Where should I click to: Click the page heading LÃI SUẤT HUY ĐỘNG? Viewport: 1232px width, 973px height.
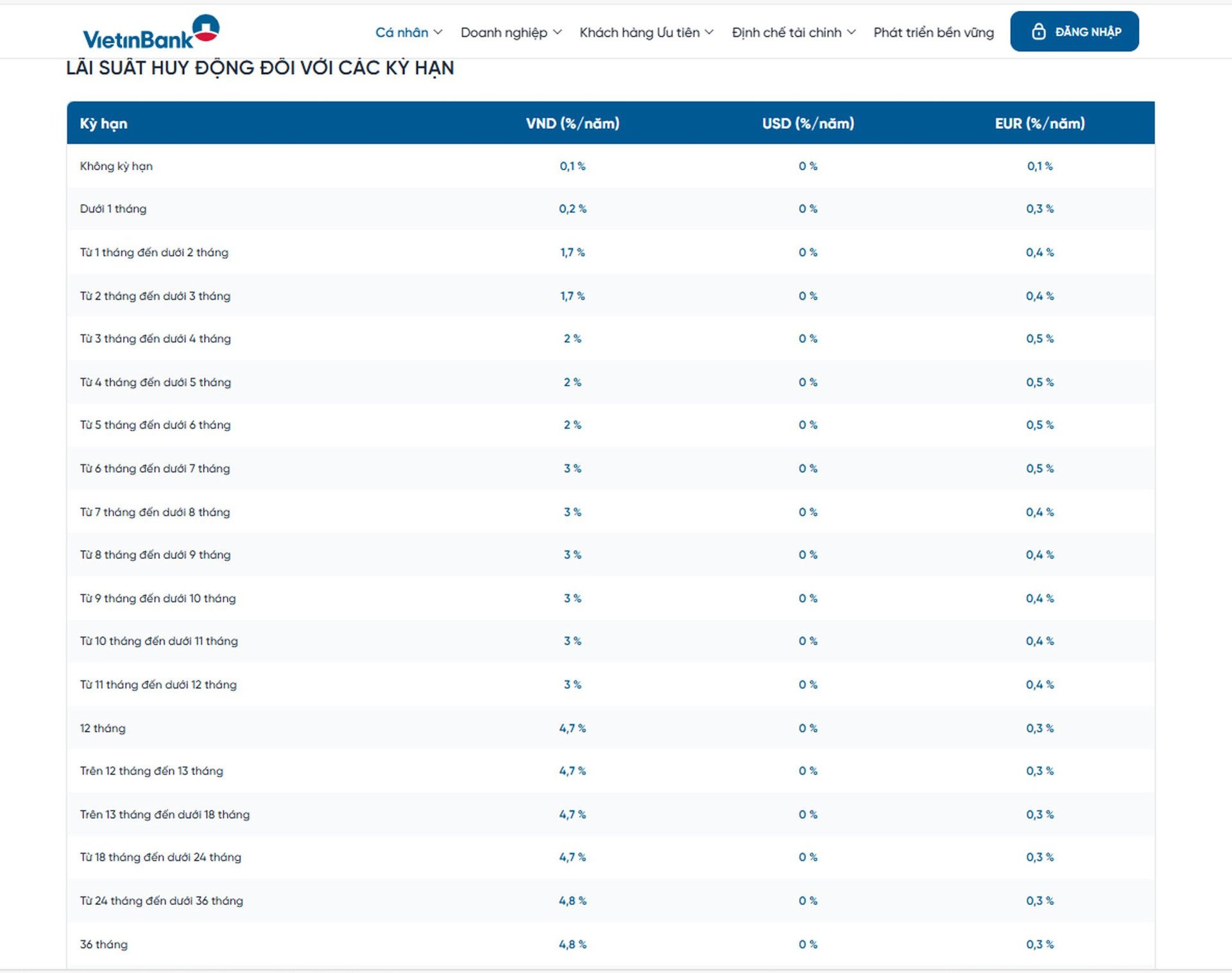pos(260,68)
